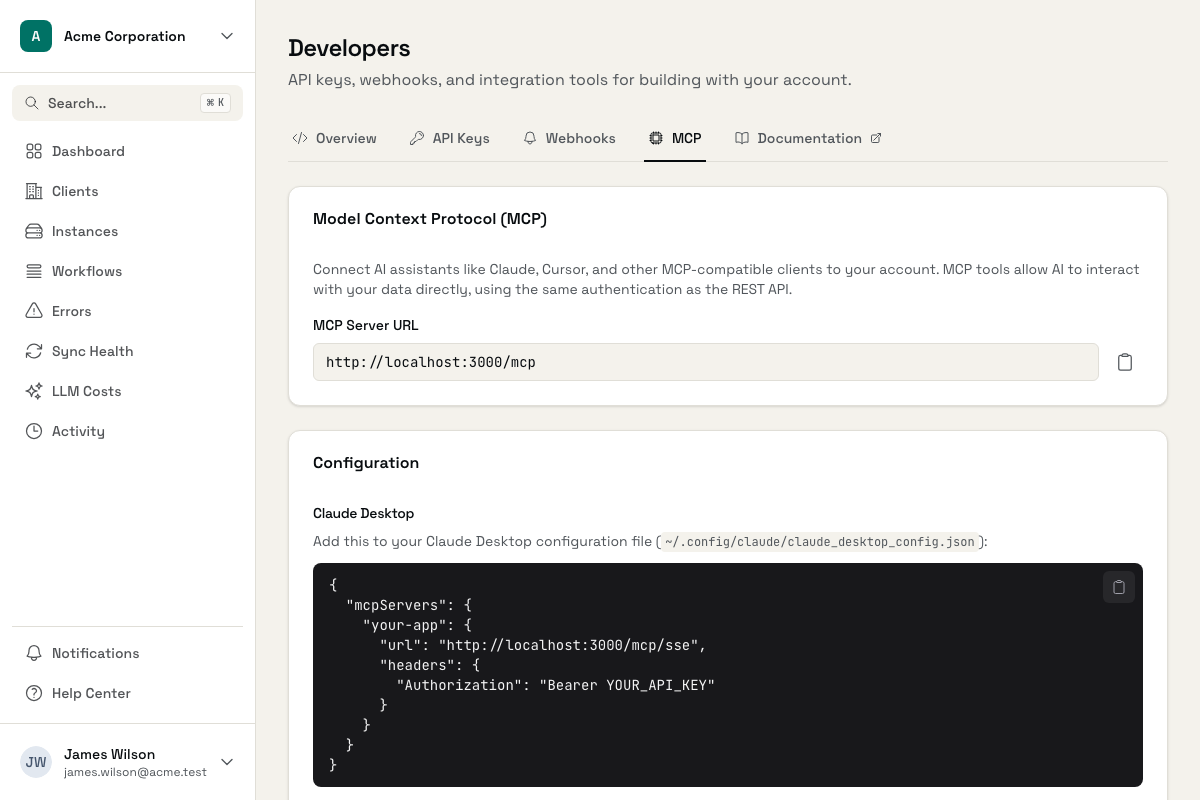The width and height of the screenshot is (1200, 800).
Task: Navigate to Workflows
Action: [87, 271]
